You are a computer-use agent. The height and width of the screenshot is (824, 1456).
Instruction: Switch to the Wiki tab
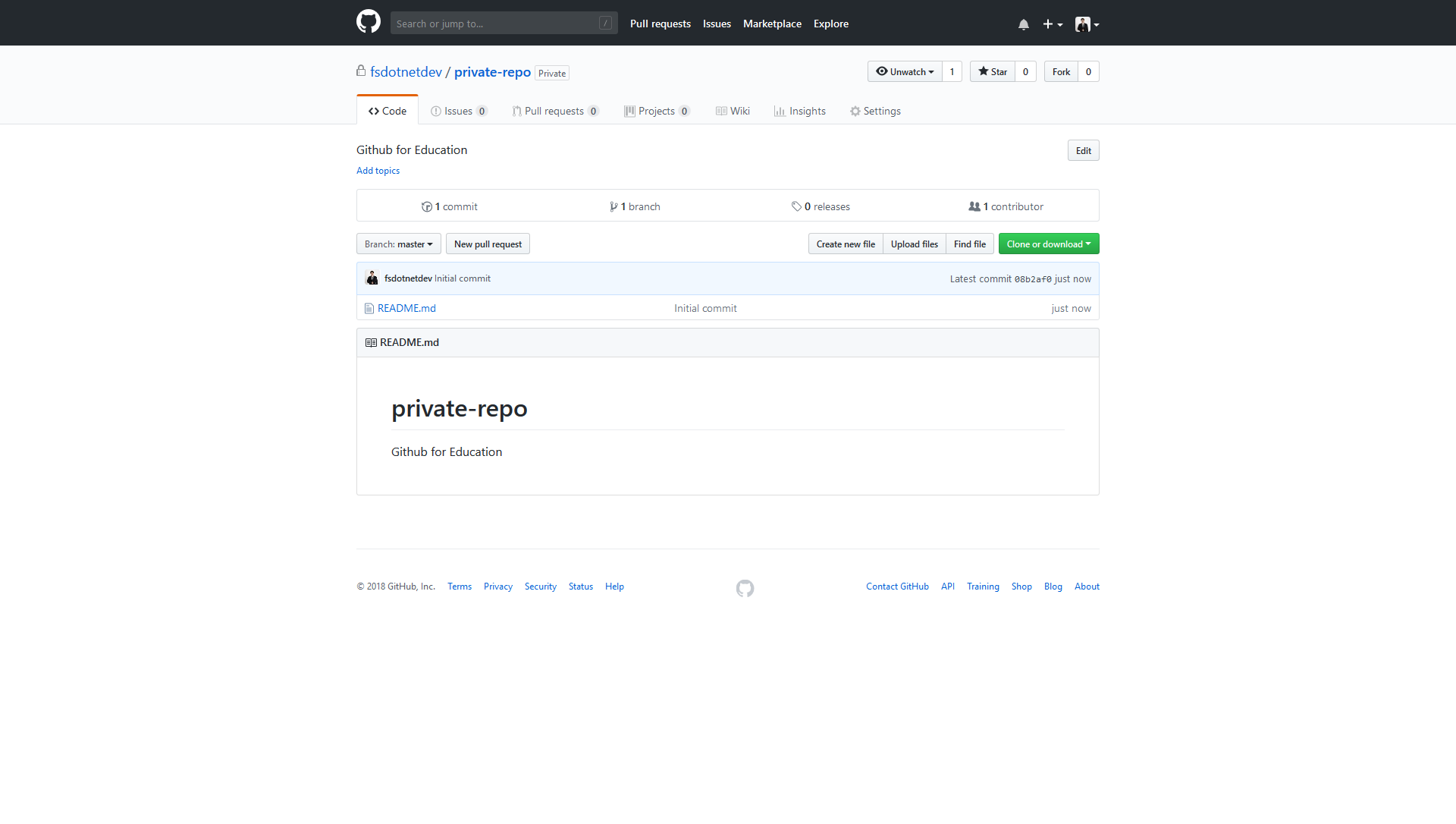point(733,111)
